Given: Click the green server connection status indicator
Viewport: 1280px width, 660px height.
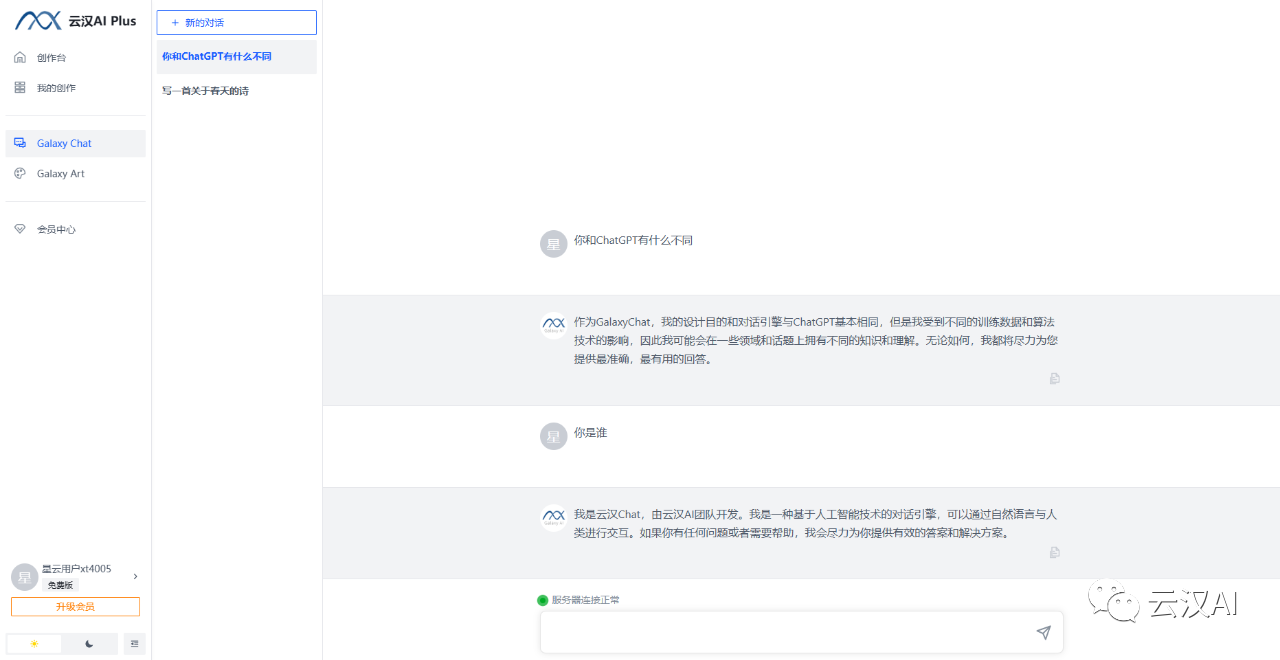Looking at the screenshot, I should point(543,600).
